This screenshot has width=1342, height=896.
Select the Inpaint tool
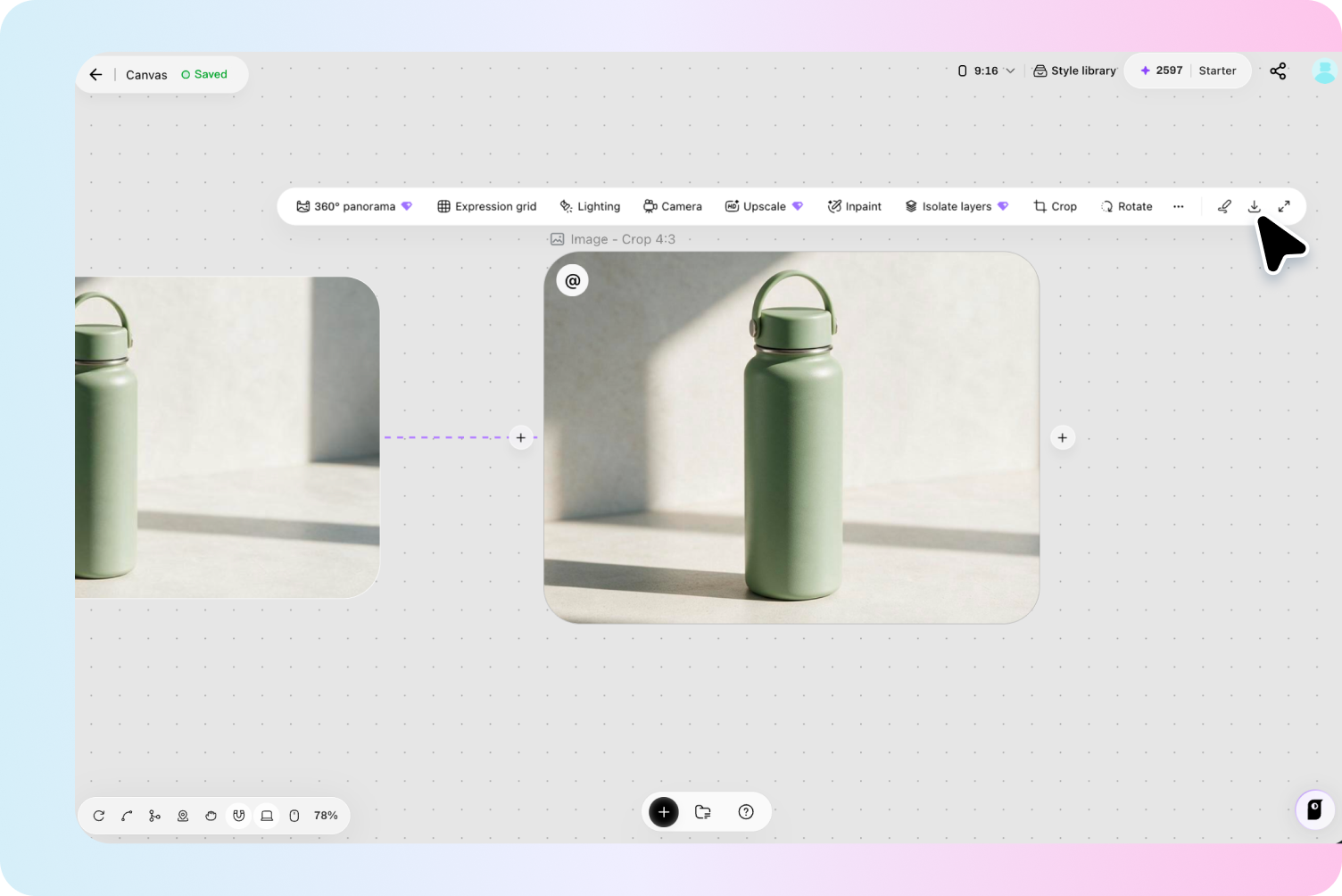[x=854, y=206]
